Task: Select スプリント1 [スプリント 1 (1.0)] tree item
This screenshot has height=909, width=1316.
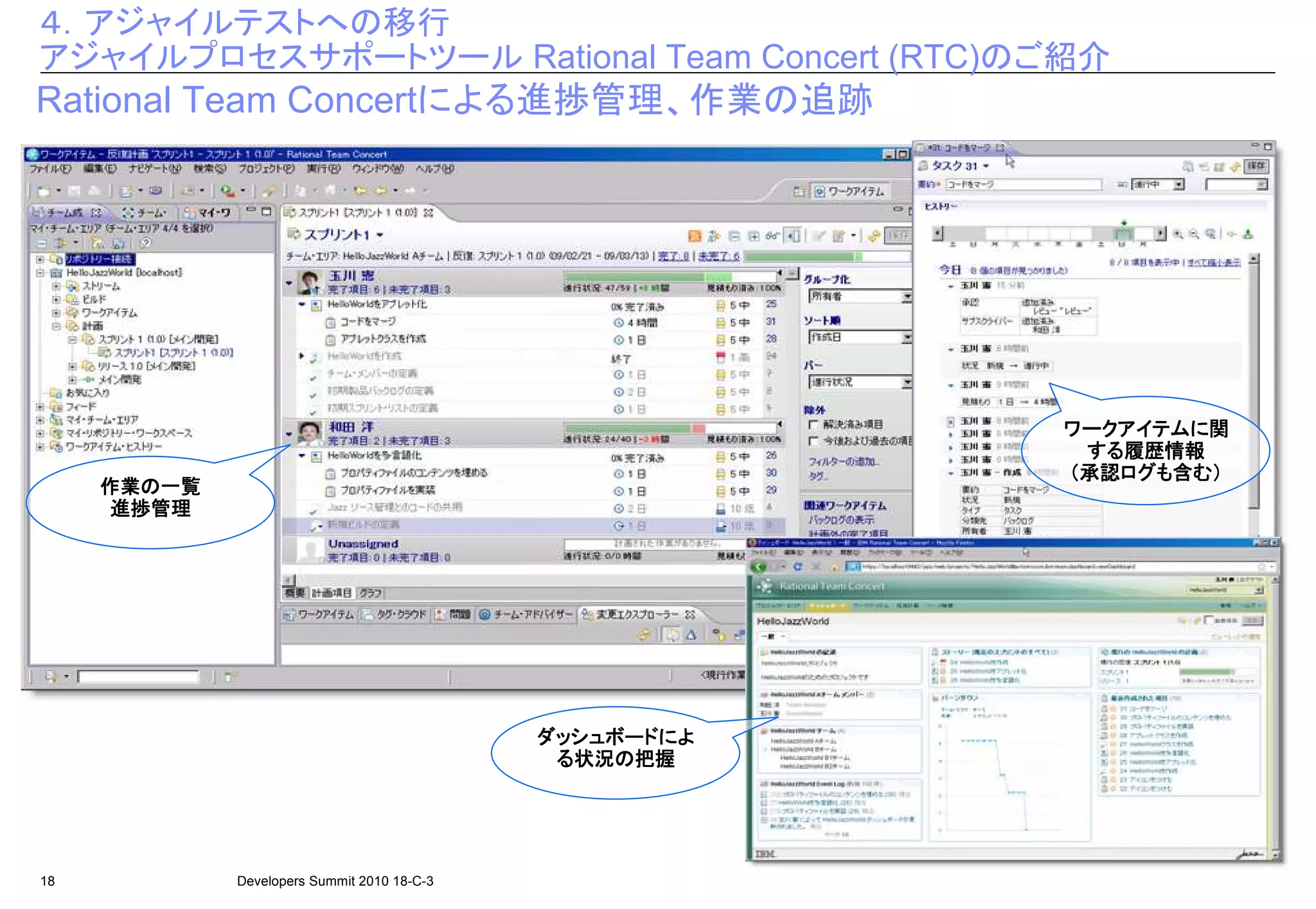Action: point(166,353)
